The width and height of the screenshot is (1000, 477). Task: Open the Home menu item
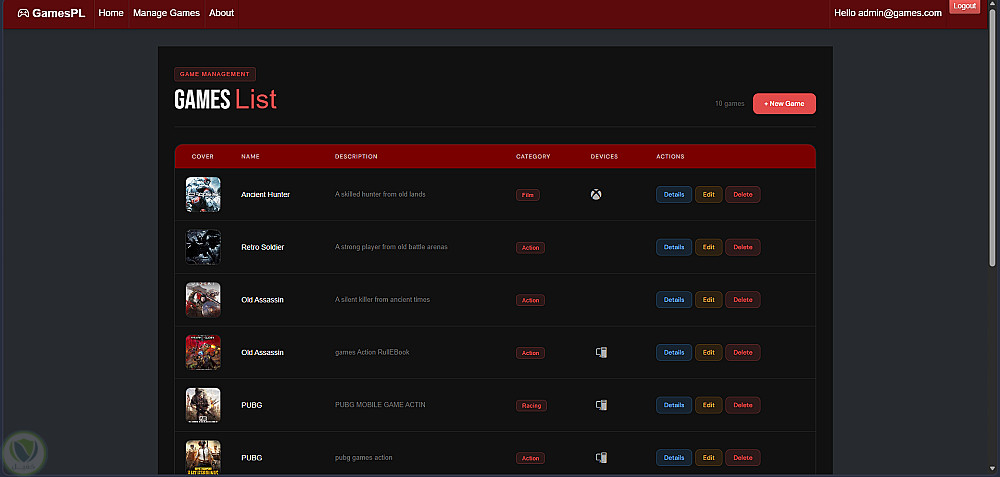(111, 13)
